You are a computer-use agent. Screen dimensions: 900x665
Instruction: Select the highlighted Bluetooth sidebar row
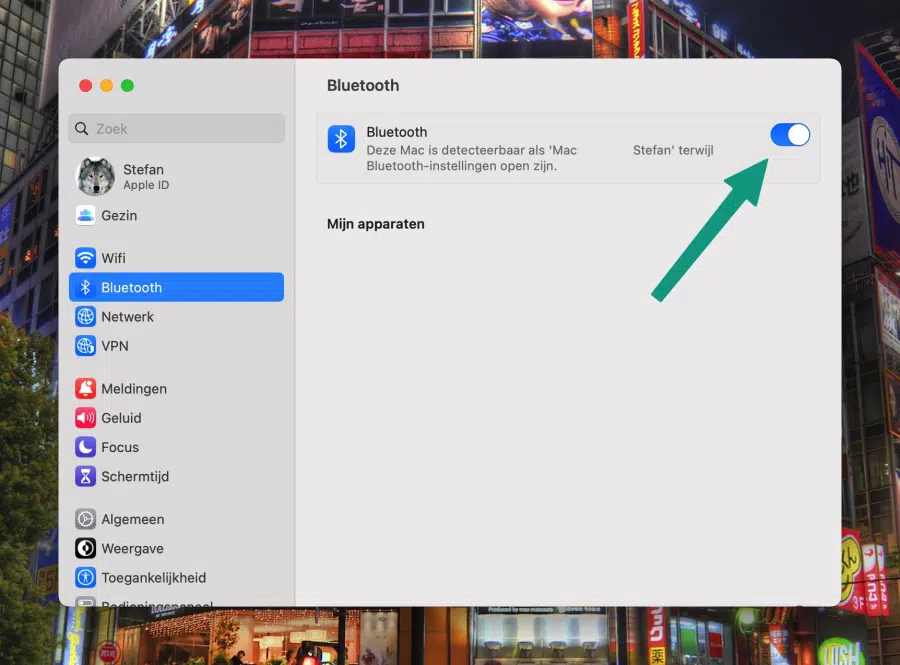click(176, 287)
